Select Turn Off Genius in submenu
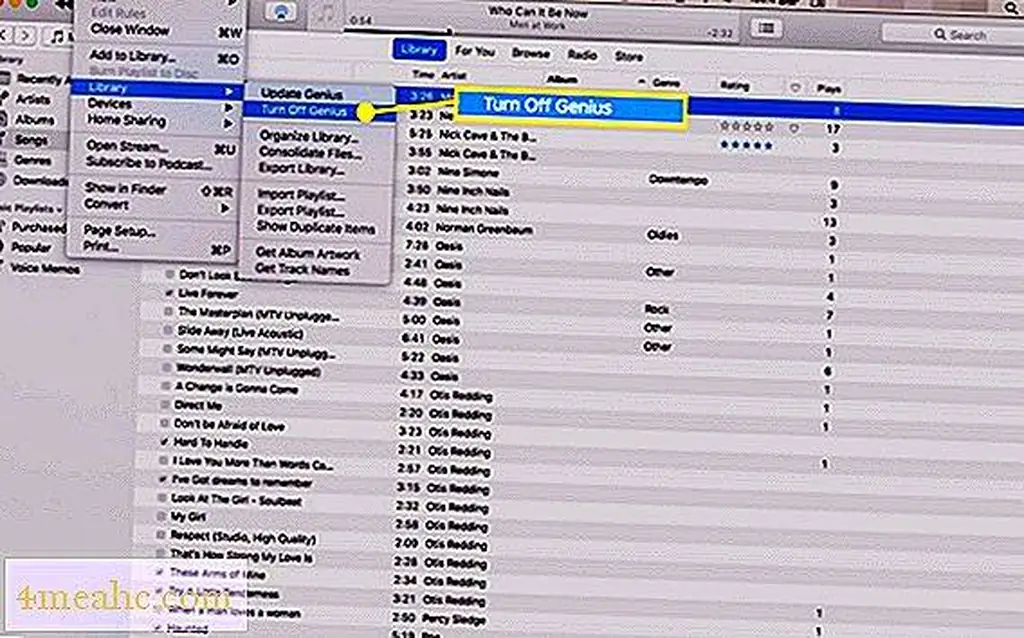Image resolution: width=1024 pixels, height=638 pixels. [x=303, y=111]
